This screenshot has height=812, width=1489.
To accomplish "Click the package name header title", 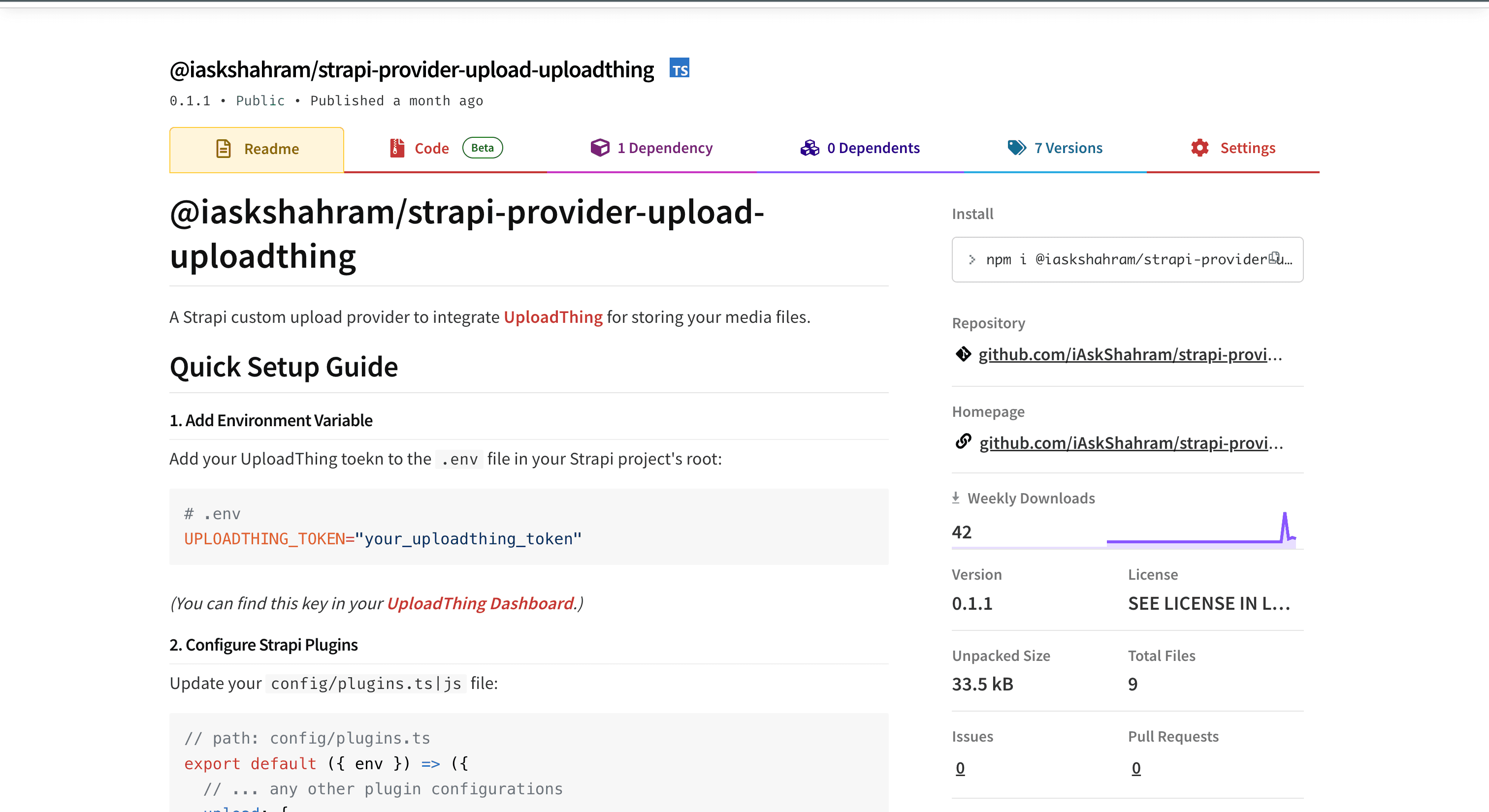I will point(412,70).
